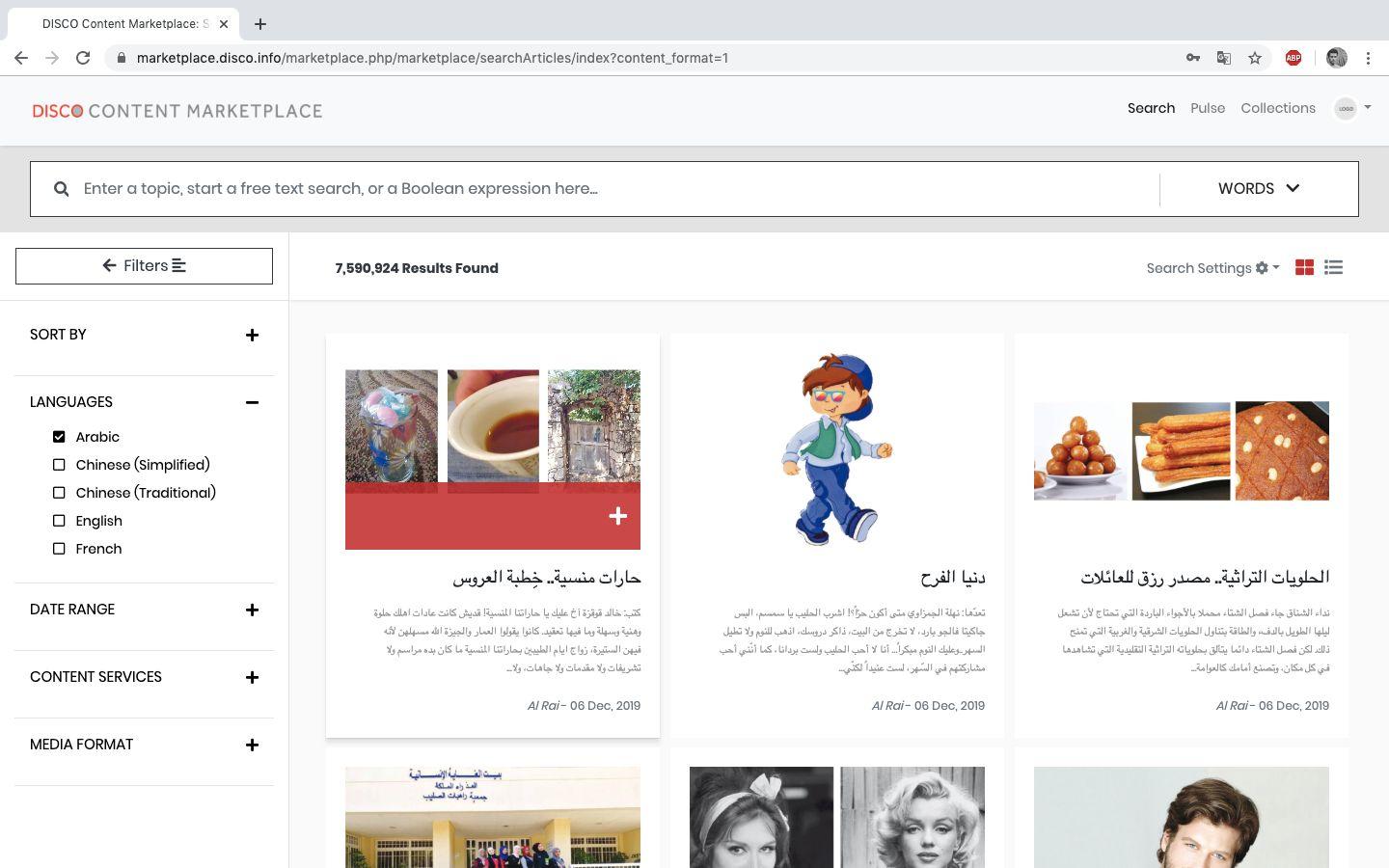Screen dimensions: 1389x868
Task: Open the article titled الحلويات التراثية
Action: (1205, 578)
